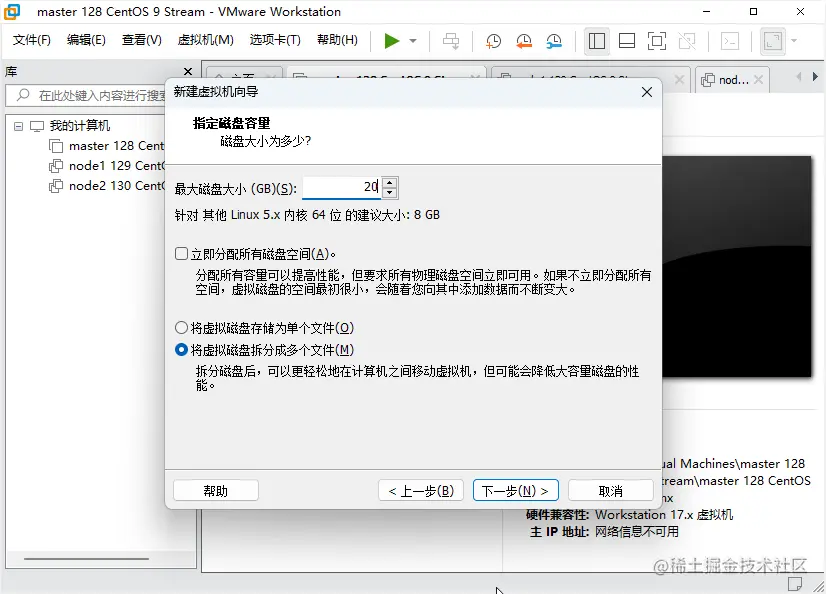Image resolution: width=826 pixels, height=594 pixels.
Task: Select 将虚拟磁盘拆分成多个文件 radio option
Action: tap(181, 350)
